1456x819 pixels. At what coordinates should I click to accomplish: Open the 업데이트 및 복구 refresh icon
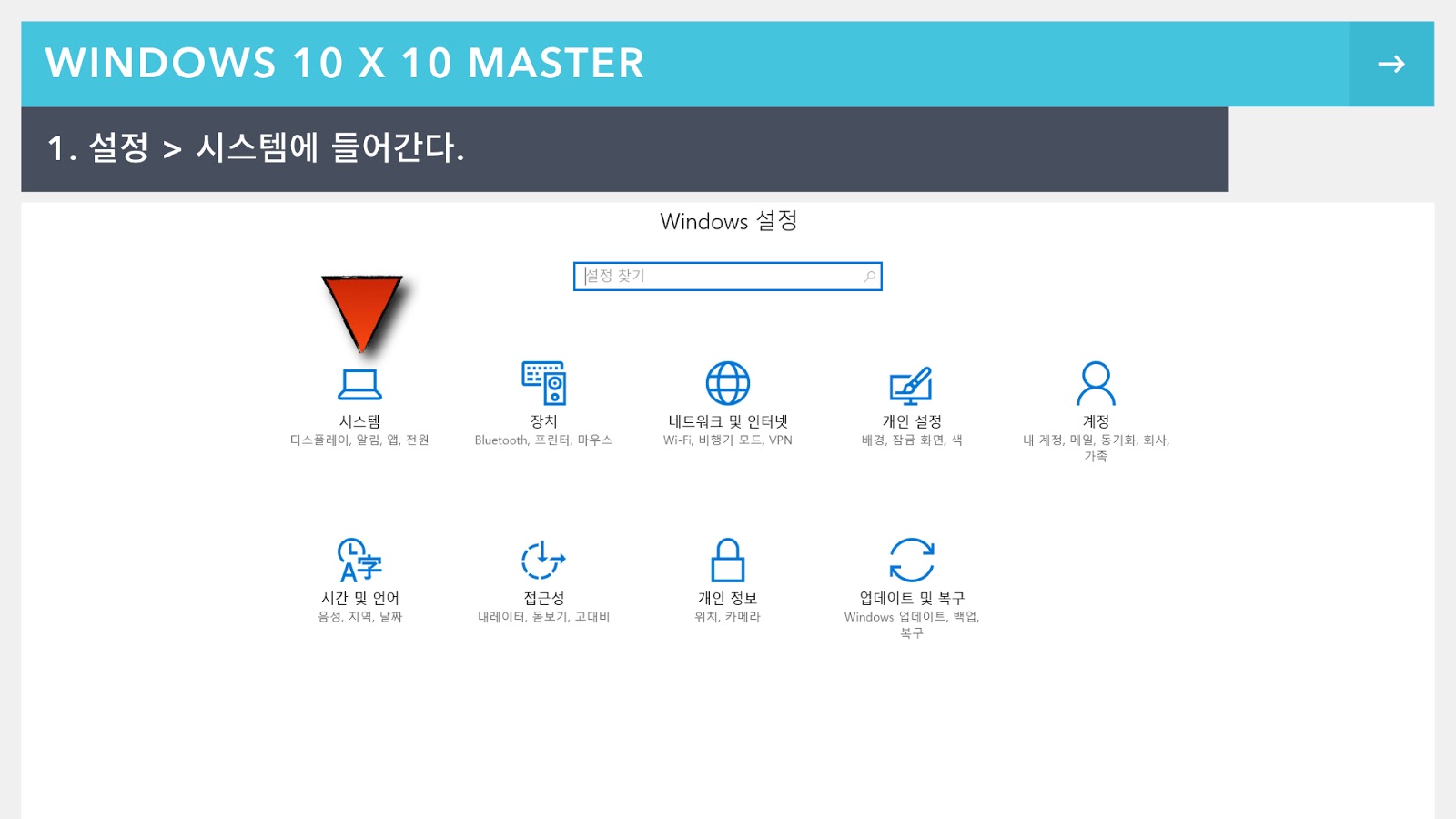(x=911, y=560)
